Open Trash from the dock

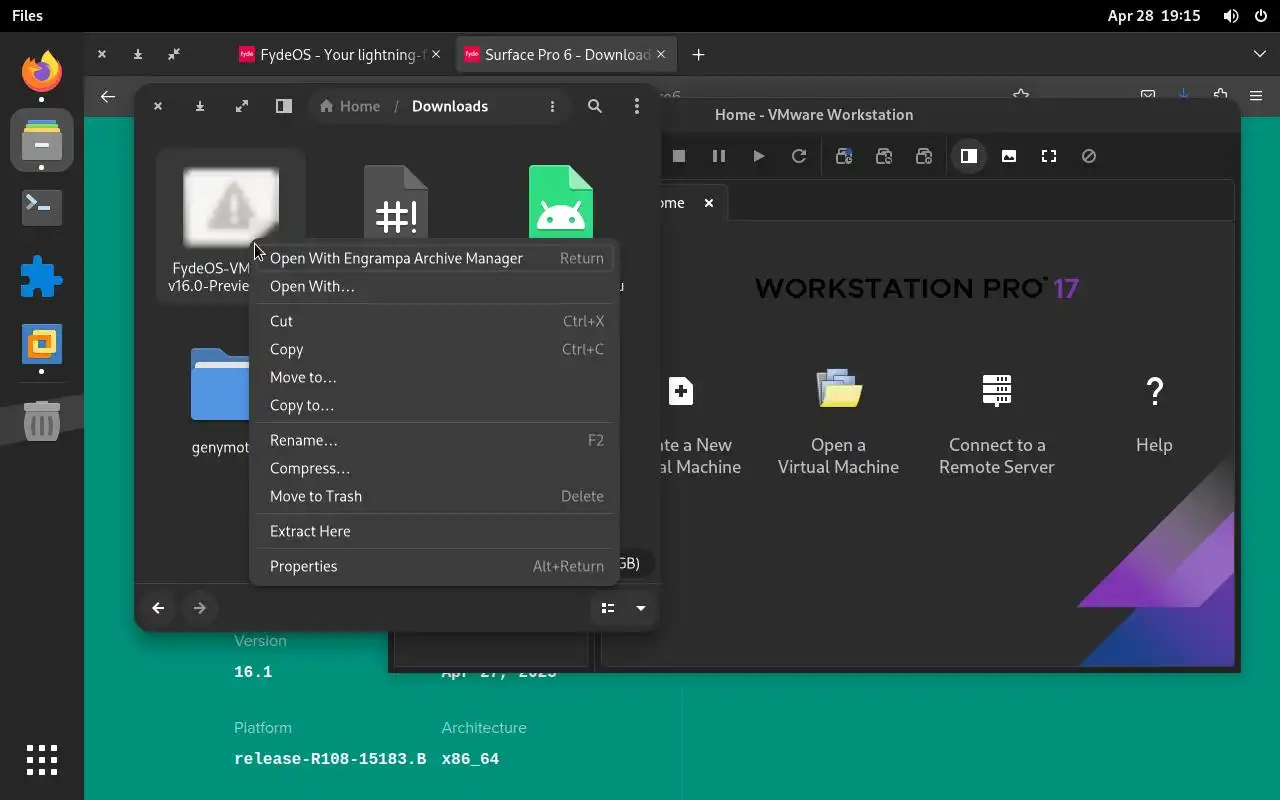(x=42, y=421)
